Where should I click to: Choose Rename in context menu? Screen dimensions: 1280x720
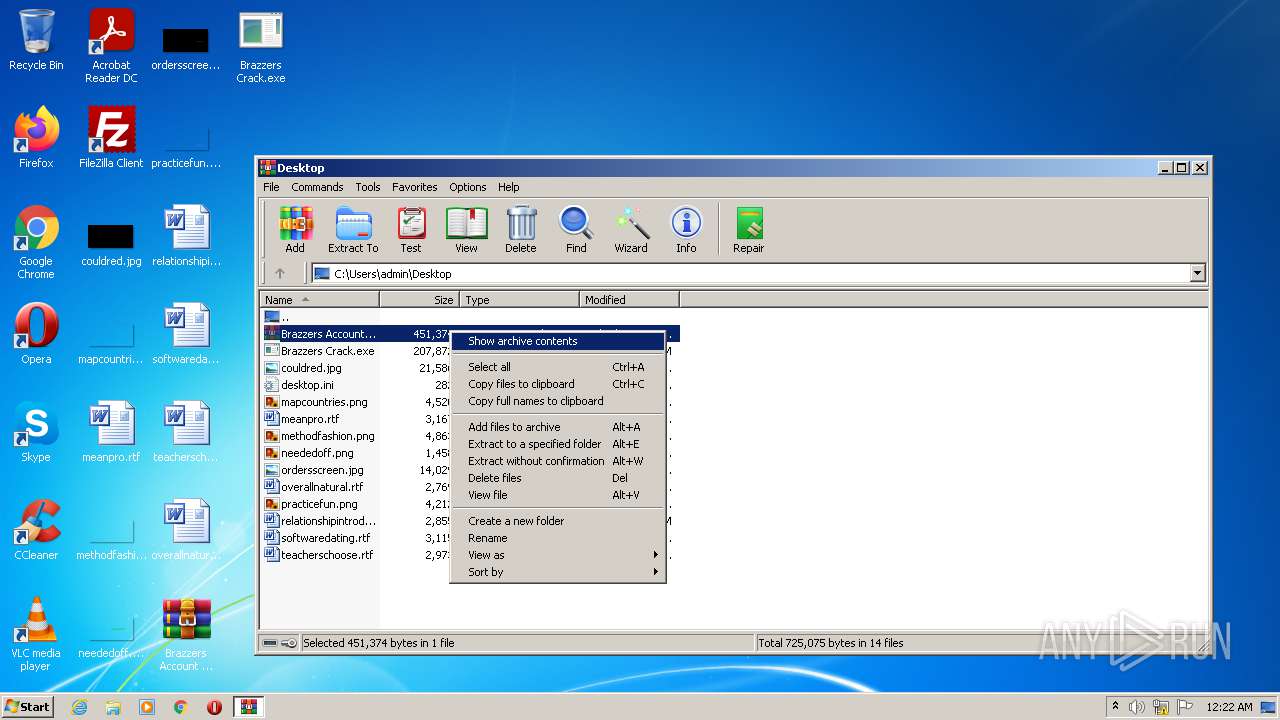[558, 538]
